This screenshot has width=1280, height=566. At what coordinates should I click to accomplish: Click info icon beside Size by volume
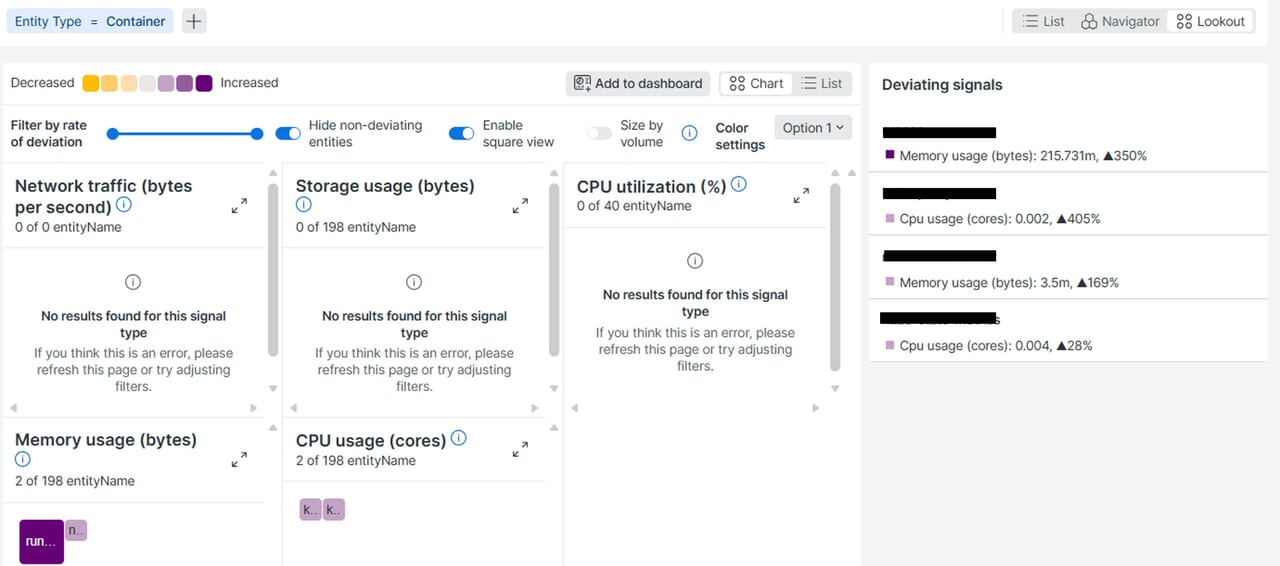tap(689, 133)
